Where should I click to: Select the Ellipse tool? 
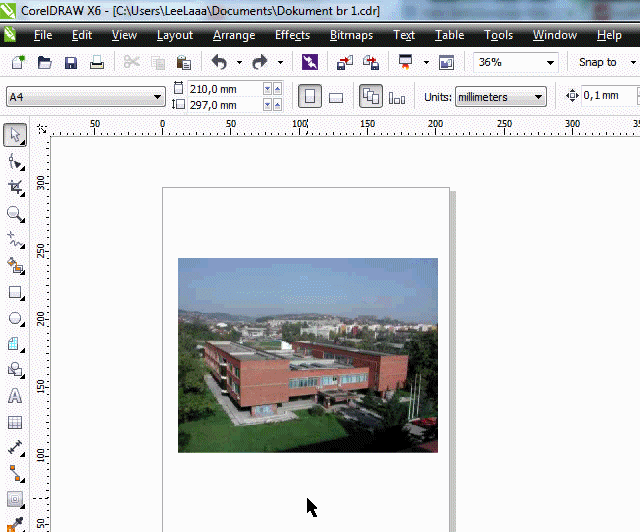[x=15, y=319]
